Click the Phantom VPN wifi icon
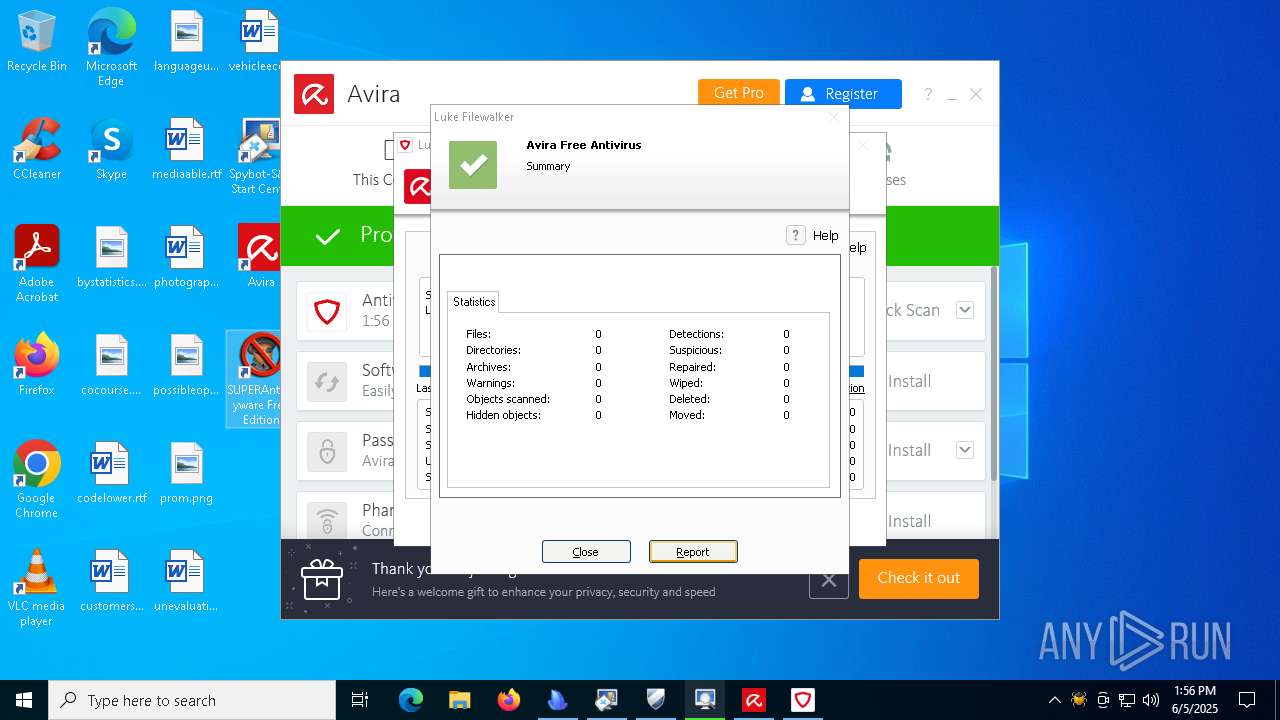This screenshot has width=1280, height=720. coord(327,521)
